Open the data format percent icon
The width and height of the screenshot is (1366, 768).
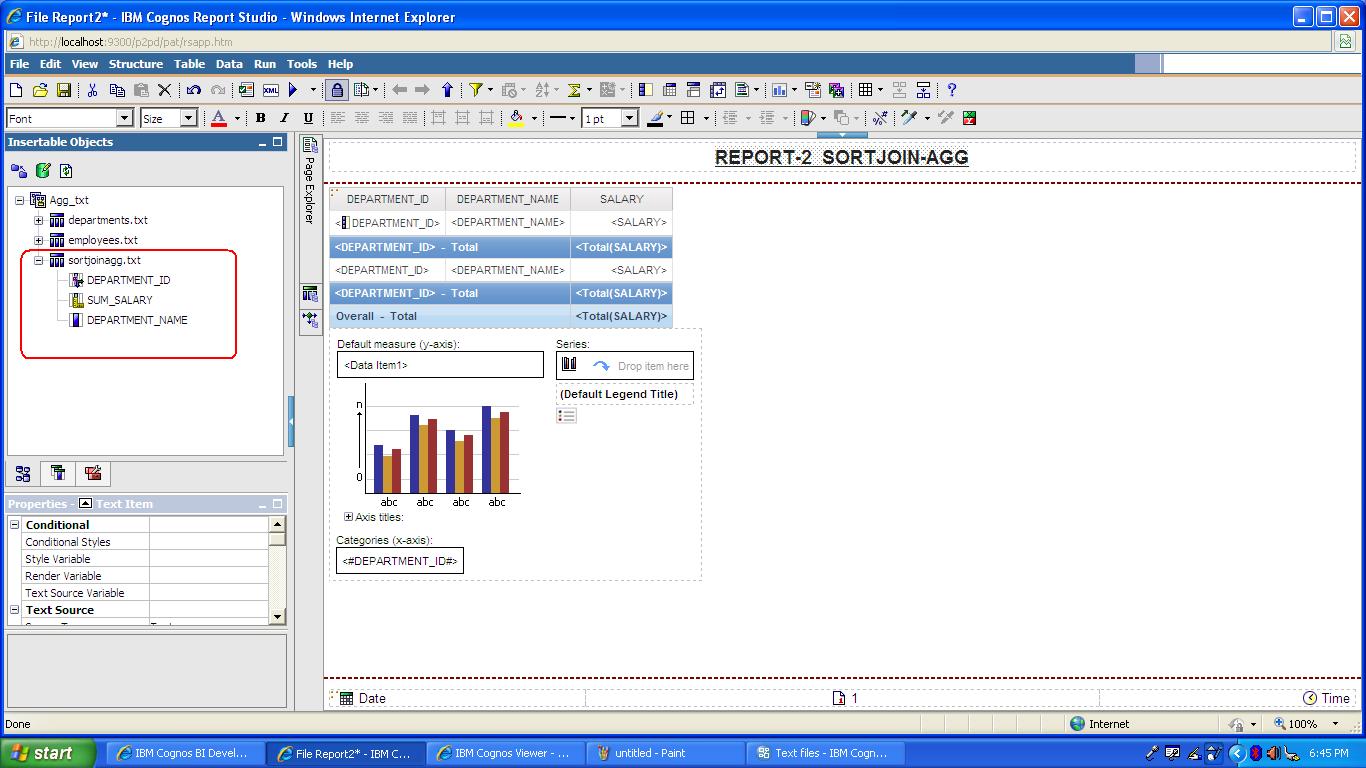[x=880, y=118]
